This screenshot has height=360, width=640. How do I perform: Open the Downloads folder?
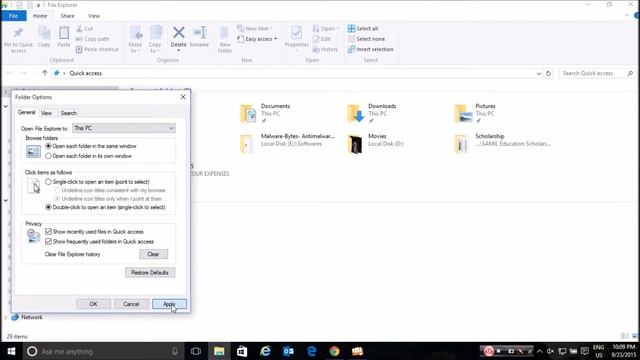click(372, 113)
